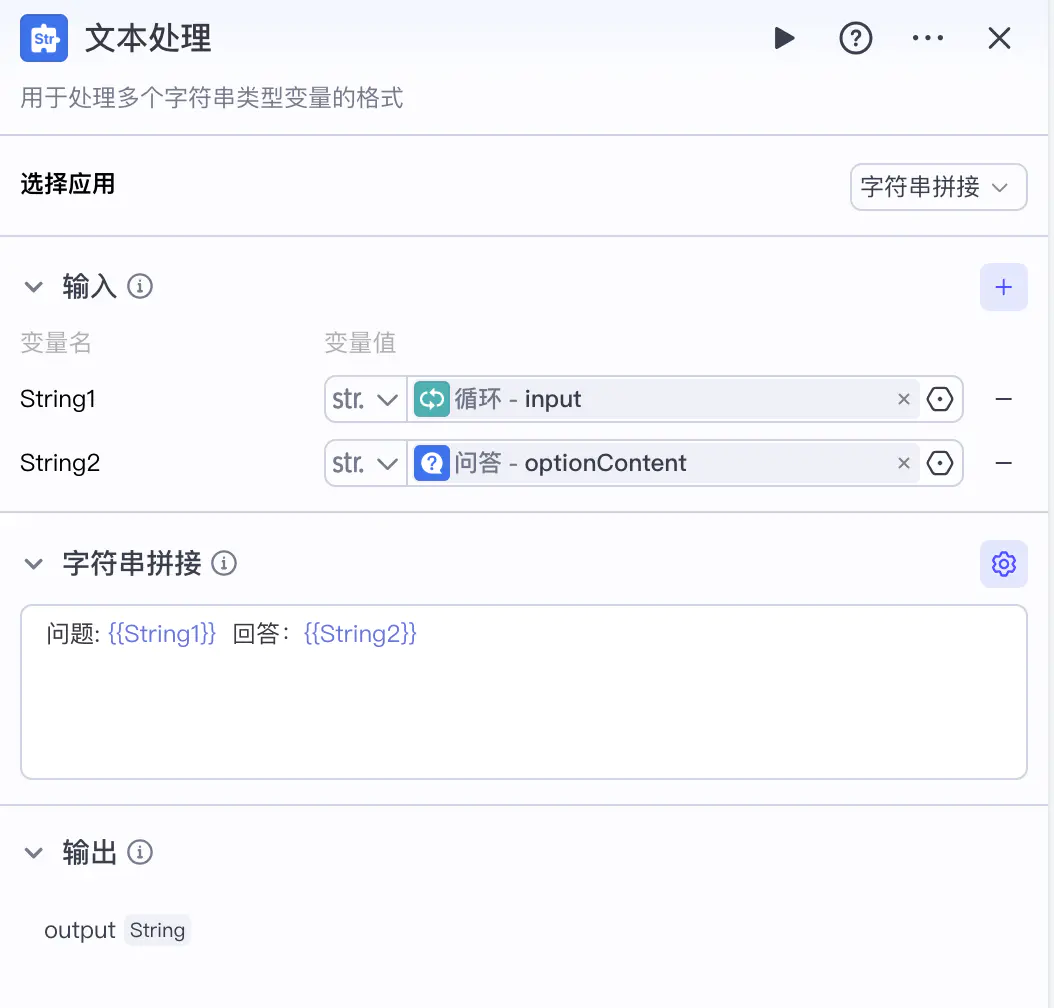Show info tooltip for 输出

[x=140, y=853]
